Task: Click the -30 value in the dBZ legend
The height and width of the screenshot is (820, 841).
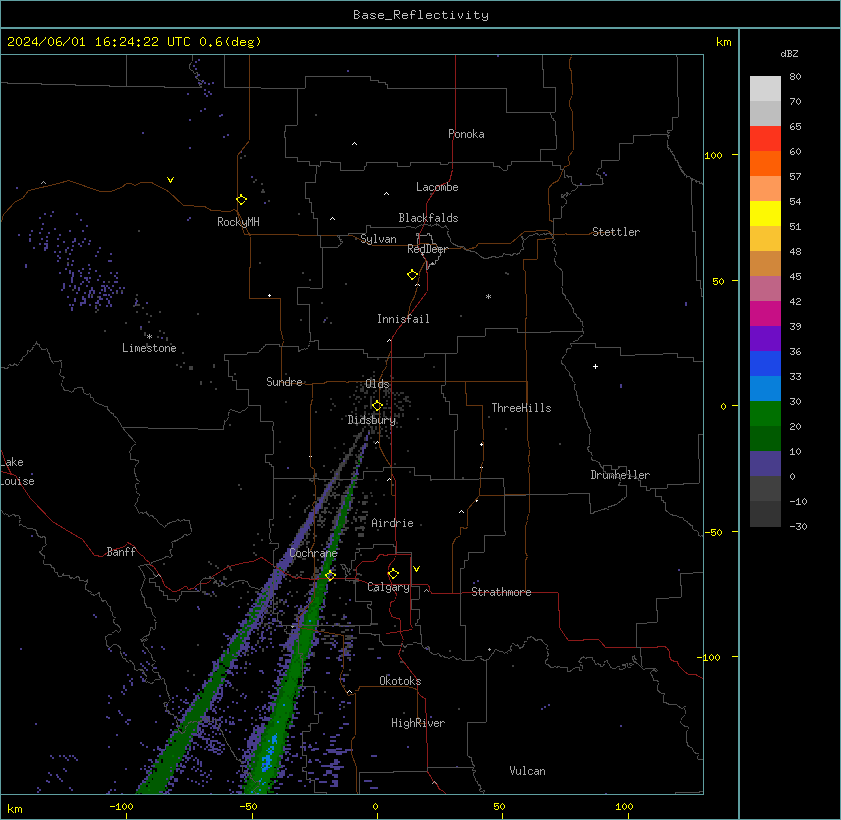Action: click(x=798, y=527)
